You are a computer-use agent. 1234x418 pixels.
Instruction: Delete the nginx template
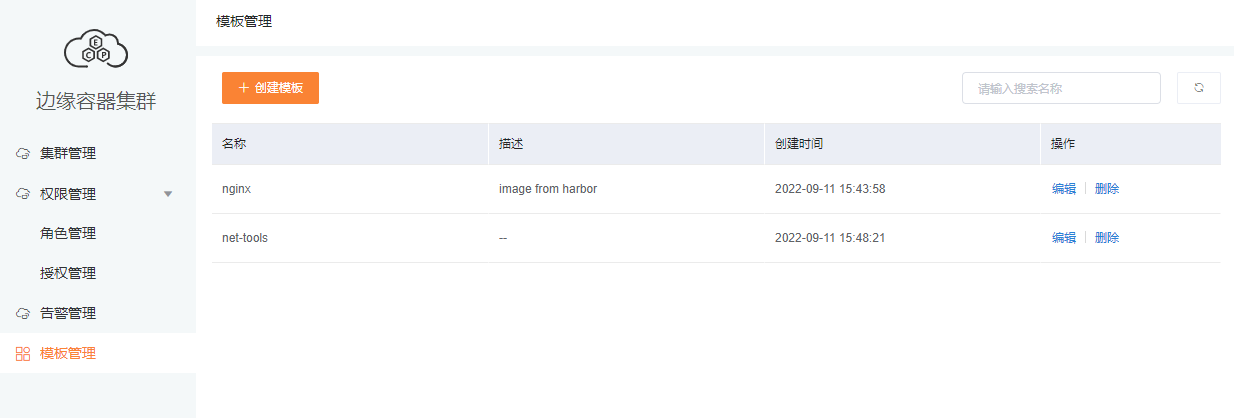pos(1107,189)
